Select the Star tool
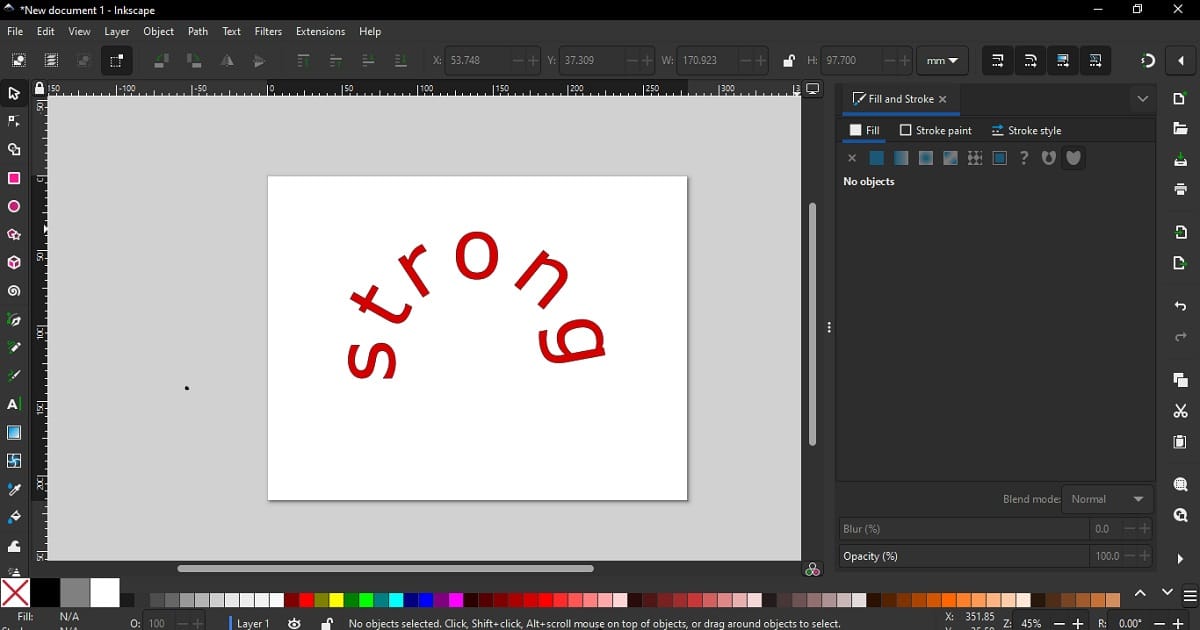Screen dimensions: 1200x630 point(14,235)
